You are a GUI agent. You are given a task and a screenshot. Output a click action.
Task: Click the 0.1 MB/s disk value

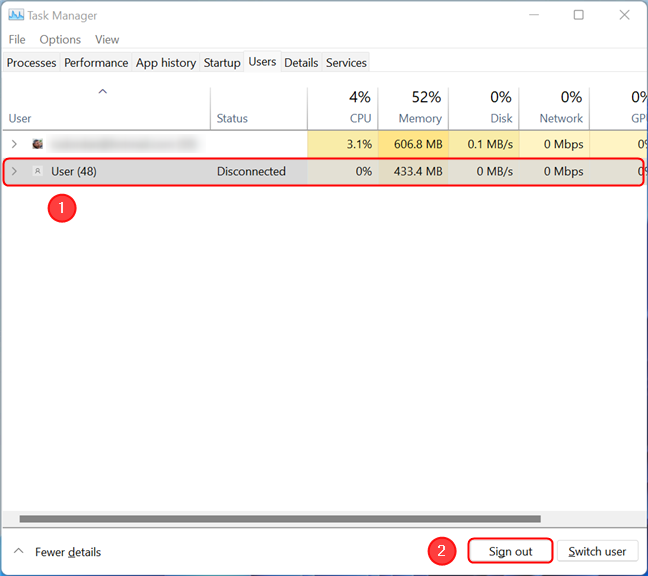click(490, 144)
